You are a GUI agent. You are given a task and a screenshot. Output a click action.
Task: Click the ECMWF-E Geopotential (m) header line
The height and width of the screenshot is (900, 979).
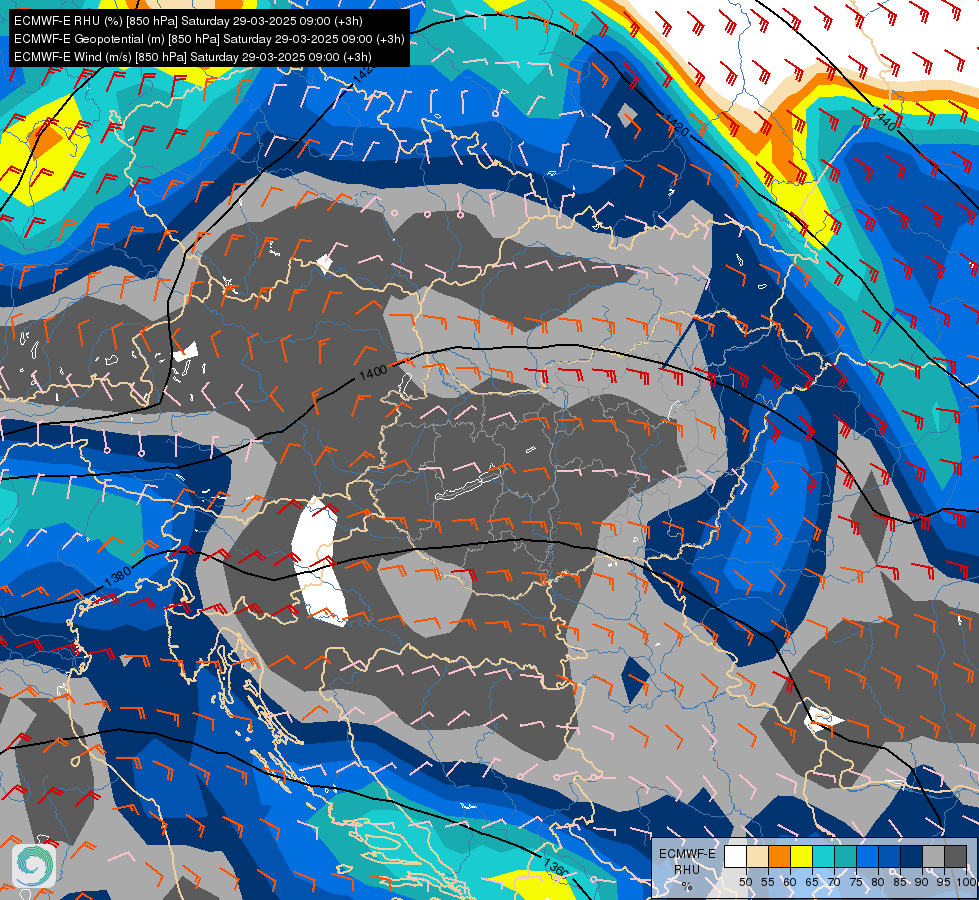(x=209, y=39)
